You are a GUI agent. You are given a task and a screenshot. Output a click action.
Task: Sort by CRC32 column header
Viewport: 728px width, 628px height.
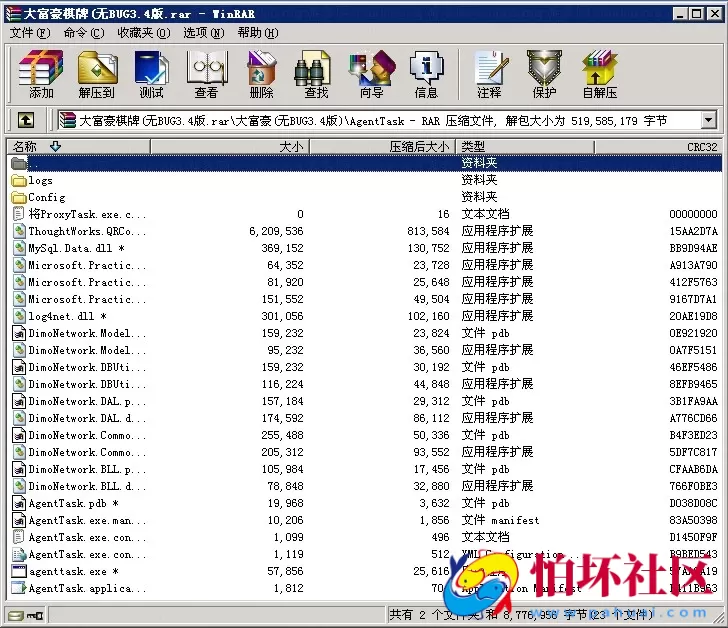(658, 147)
